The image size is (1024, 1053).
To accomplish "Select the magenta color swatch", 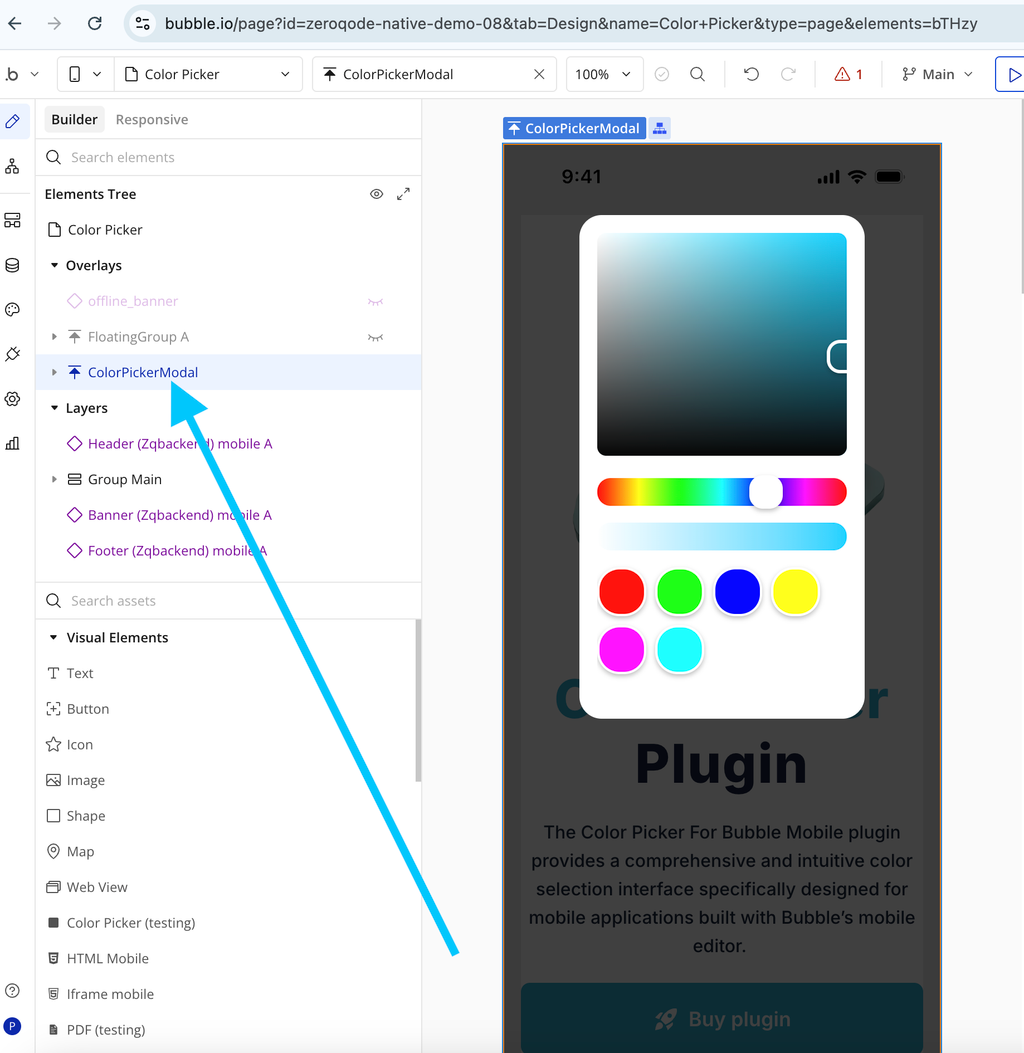I will (x=621, y=649).
